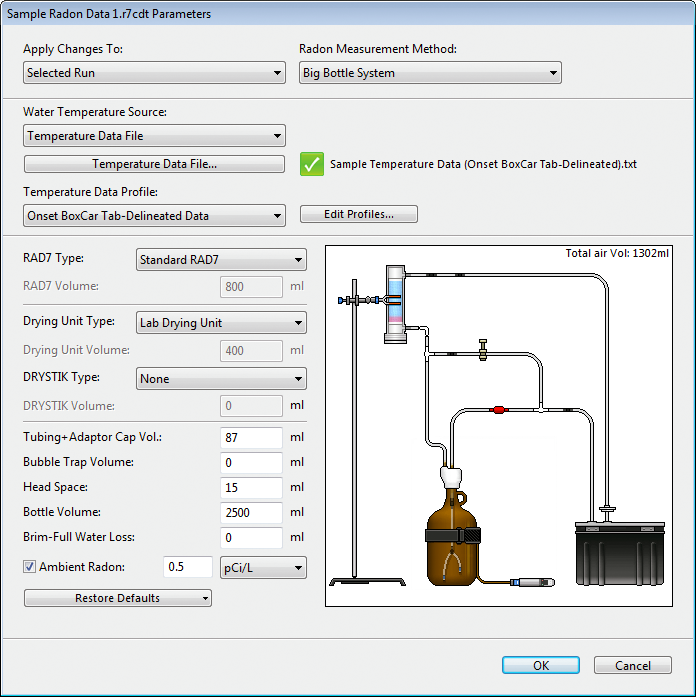Image resolution: width=696 pixels, height=697 pixels.
Task: Click the Drying Unit Volume field
Action: 251,351
